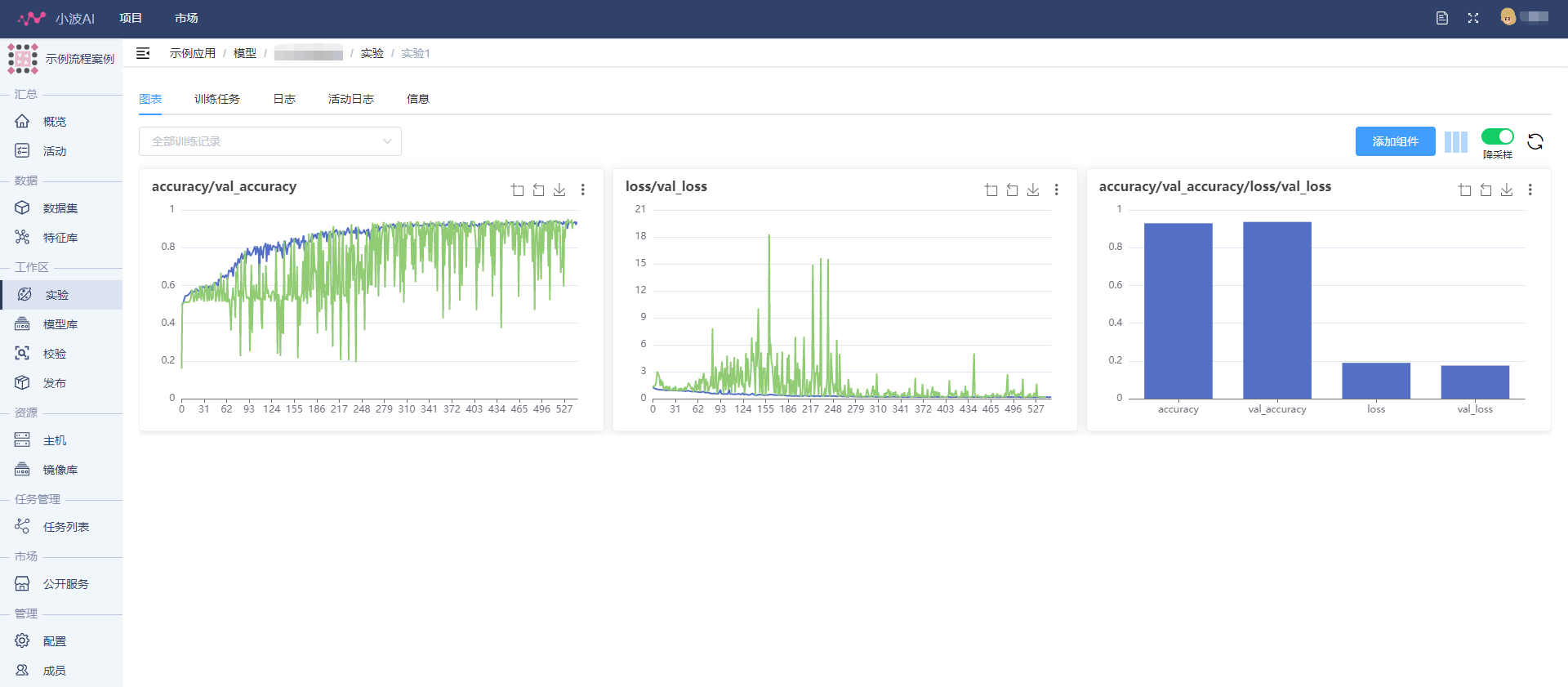This screenshot has width=1568, height=687.
Task: Open the 项目 top menu
Action: [x=131, y=18]
